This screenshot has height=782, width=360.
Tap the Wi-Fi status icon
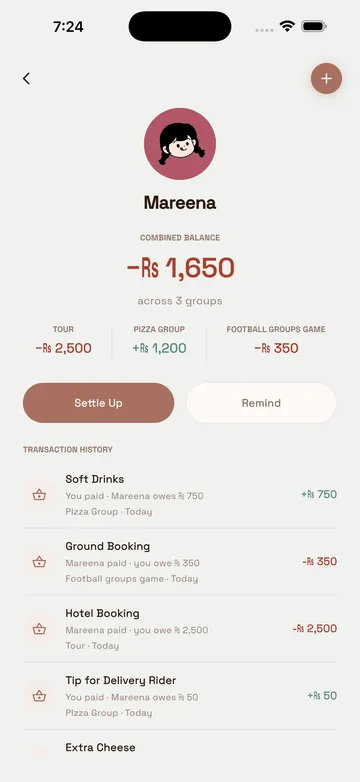point(287,26)
